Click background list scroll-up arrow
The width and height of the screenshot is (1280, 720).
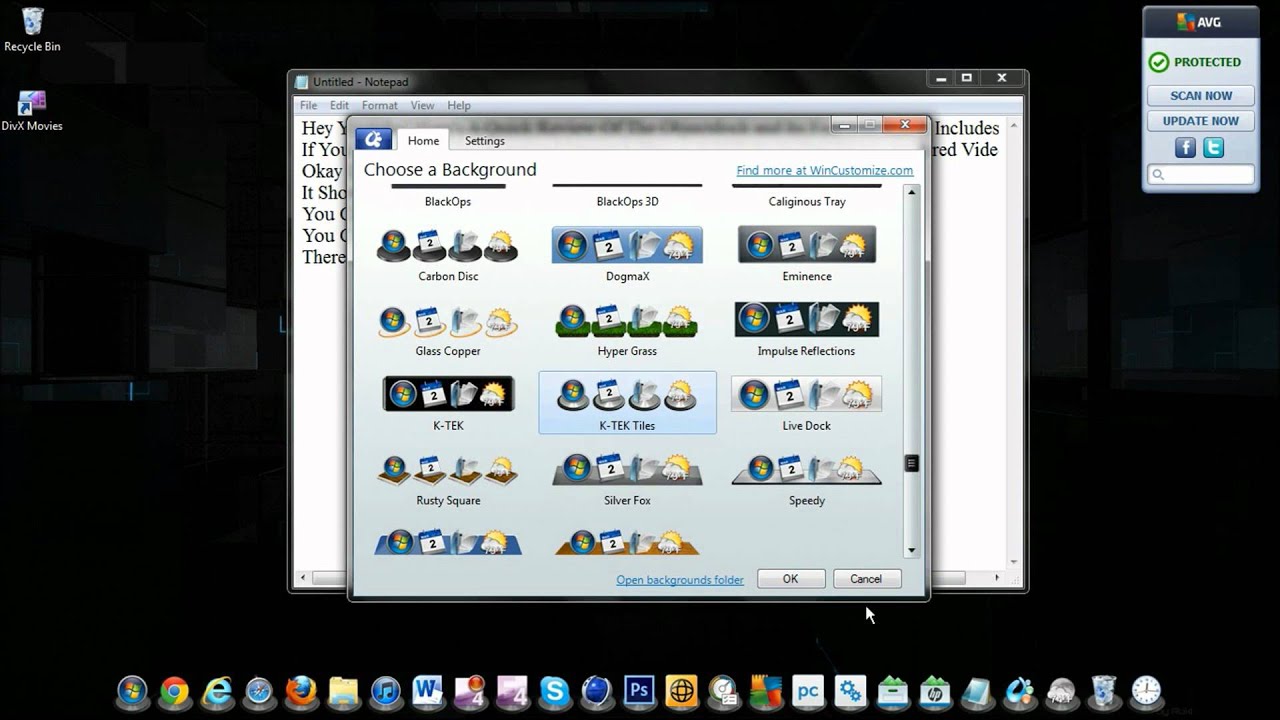coord(911,191)
